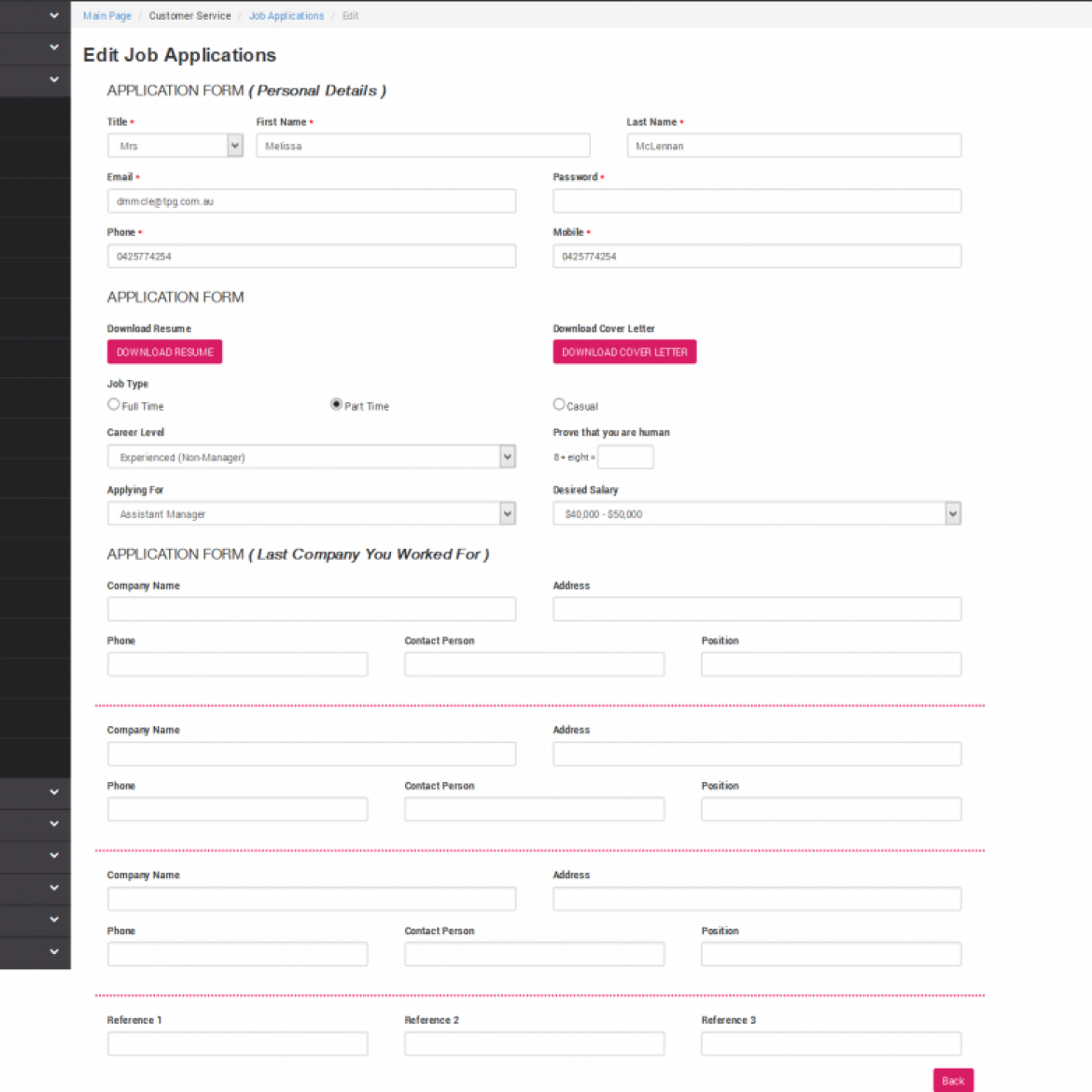1092x1092 pixels.
Task: Click the pink Back button
Action: tap(953, 1080)
